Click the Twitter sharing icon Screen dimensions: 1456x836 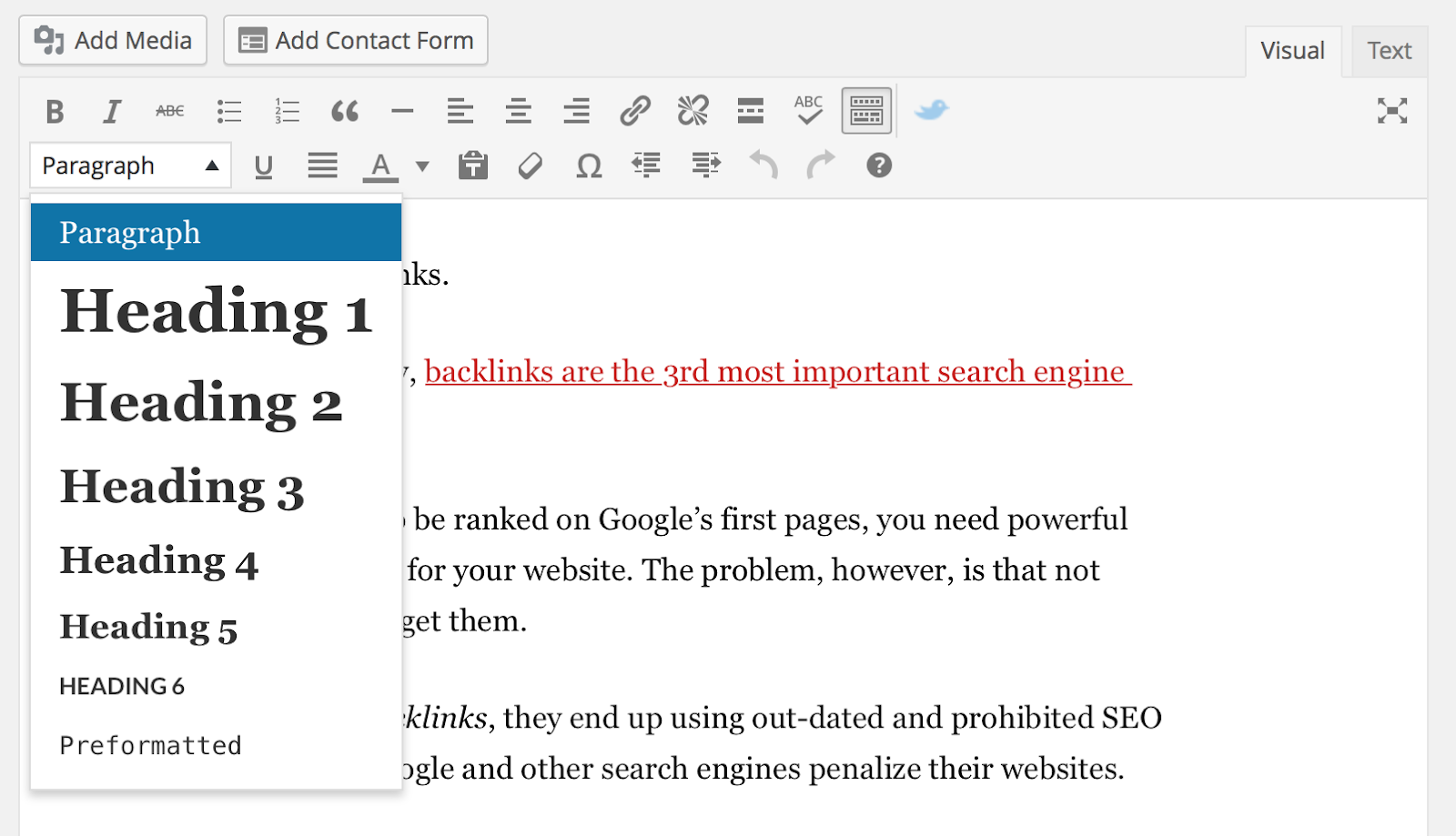931,110
